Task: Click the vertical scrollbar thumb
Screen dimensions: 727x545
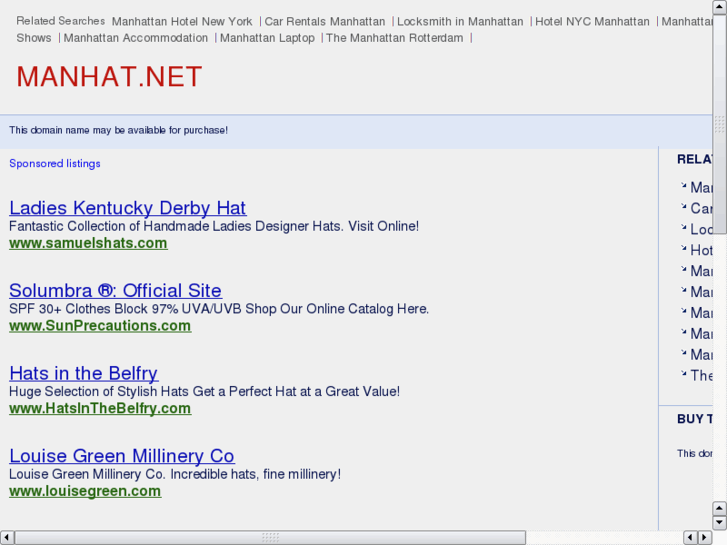Action: pyautogui.click(x=719, y=124)
